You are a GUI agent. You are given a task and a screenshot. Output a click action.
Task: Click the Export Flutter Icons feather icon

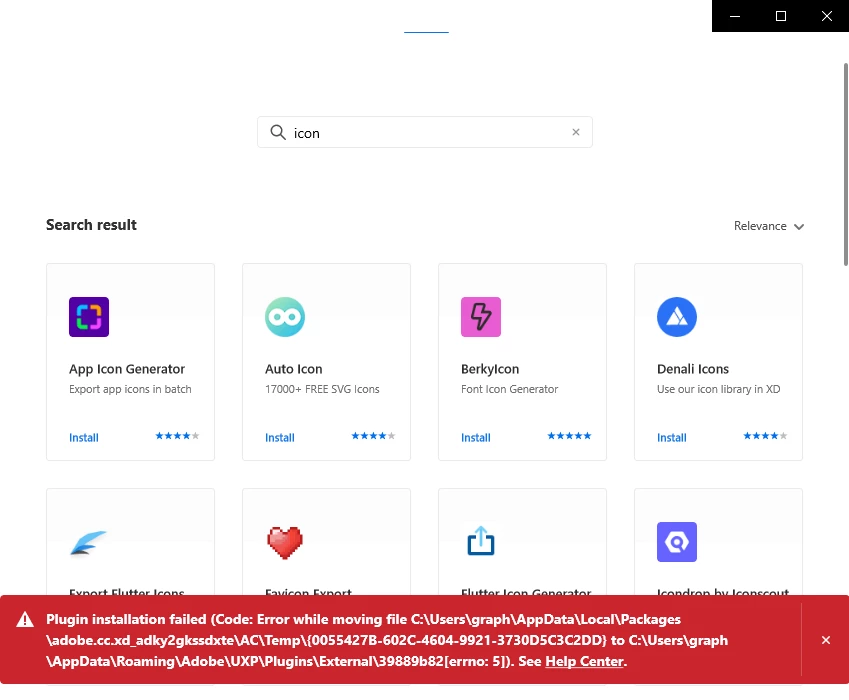click(89, 542)
